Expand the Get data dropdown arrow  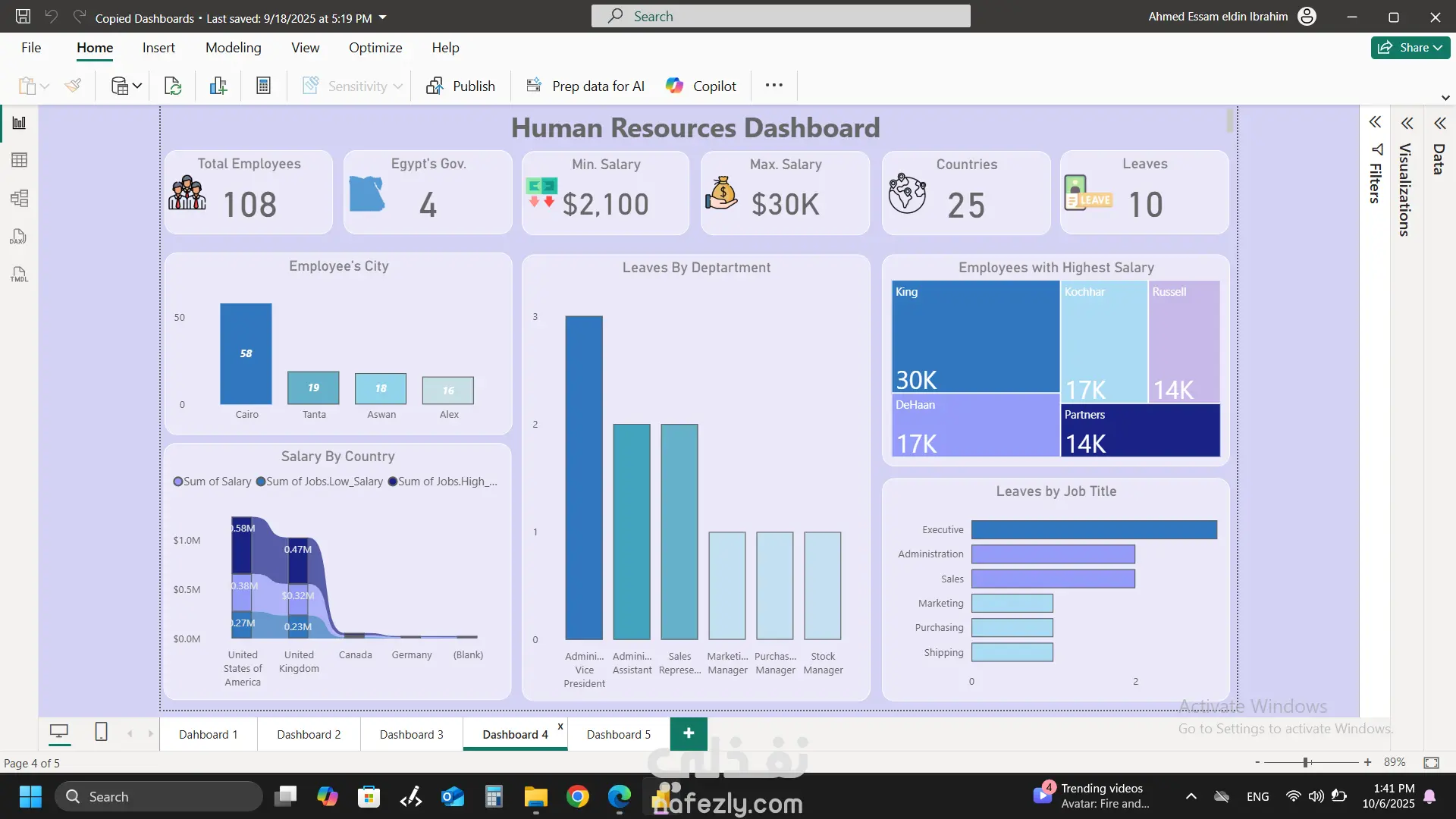pyautogui.click(x=137, y=86)
